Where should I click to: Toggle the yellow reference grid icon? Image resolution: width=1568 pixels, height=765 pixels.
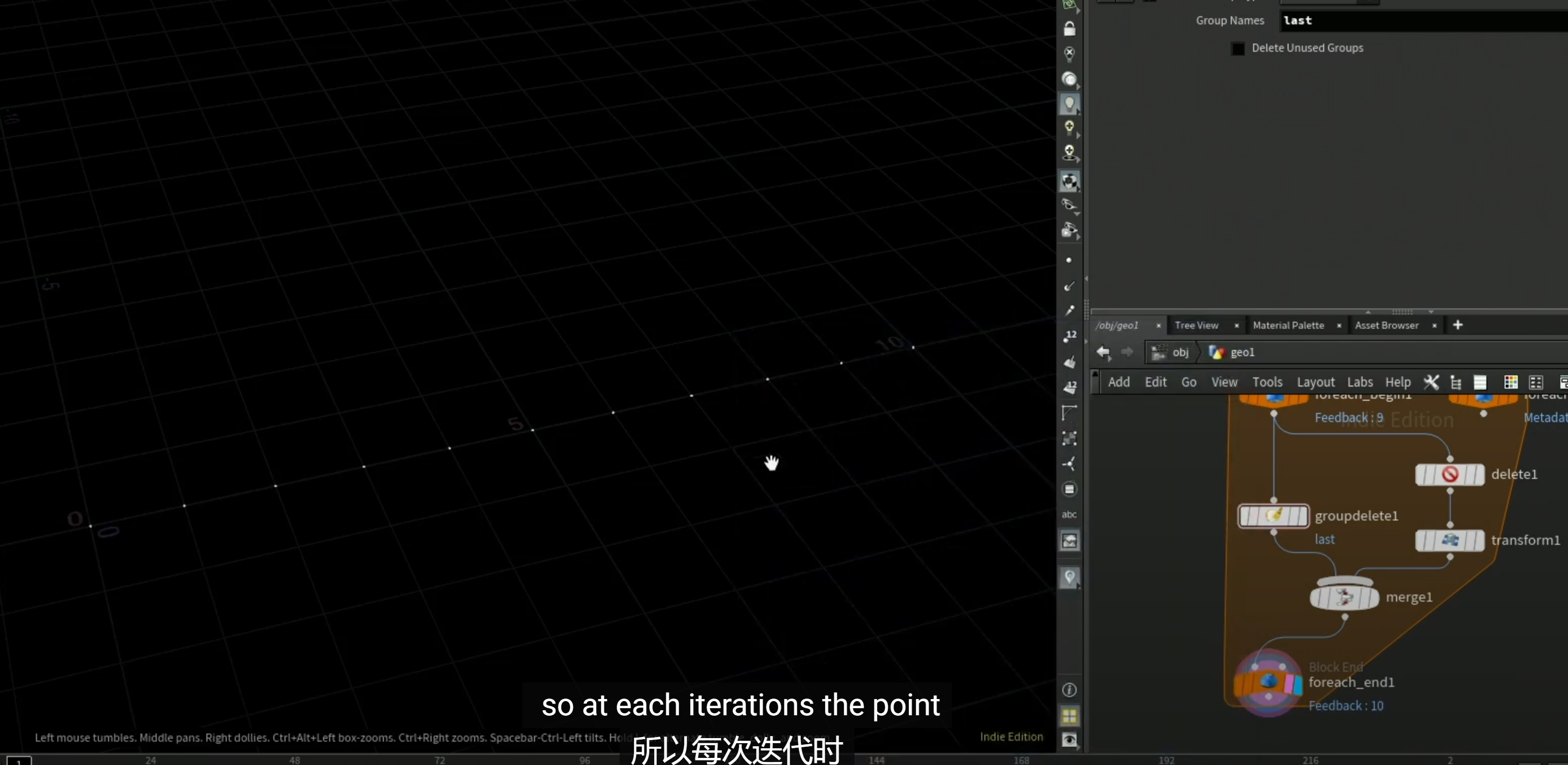(1070, 716)
